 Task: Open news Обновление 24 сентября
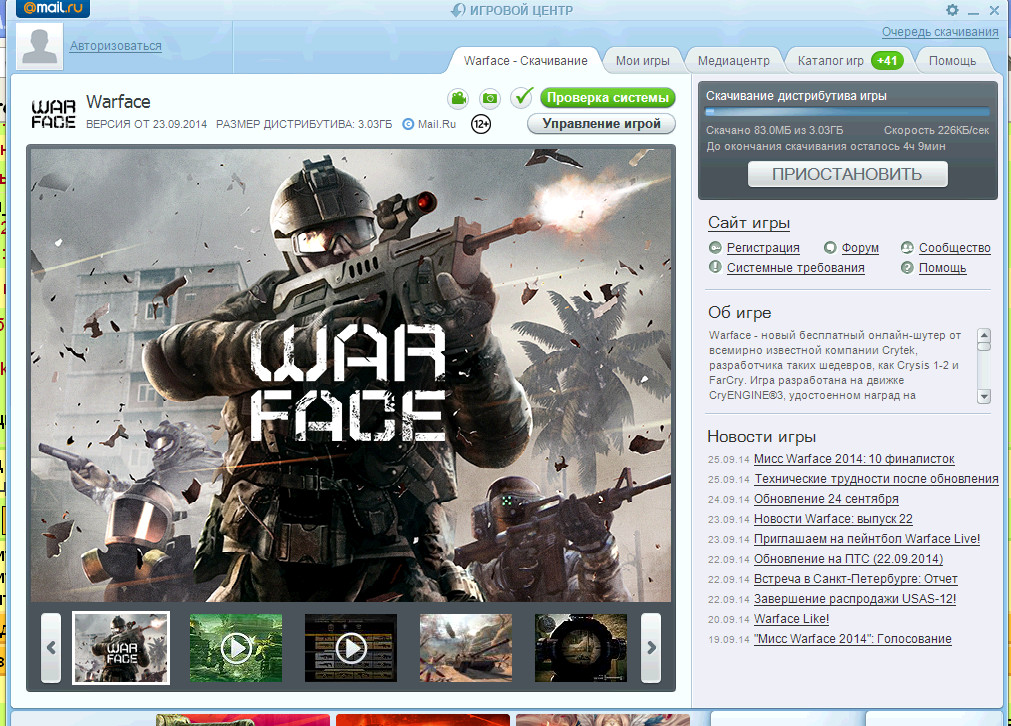point(826,498)
